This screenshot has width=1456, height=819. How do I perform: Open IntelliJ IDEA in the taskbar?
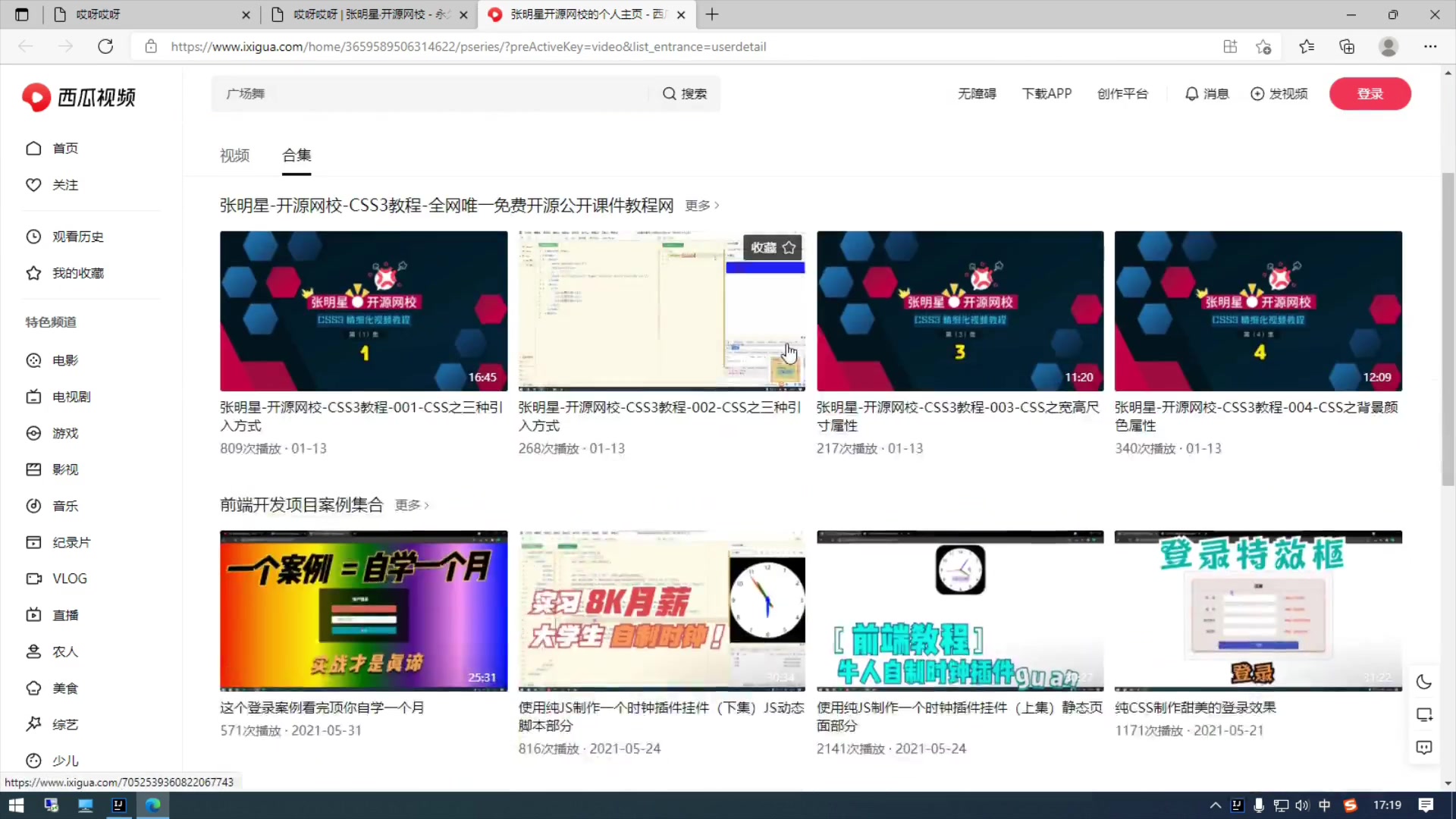click(x=119, y=805)
